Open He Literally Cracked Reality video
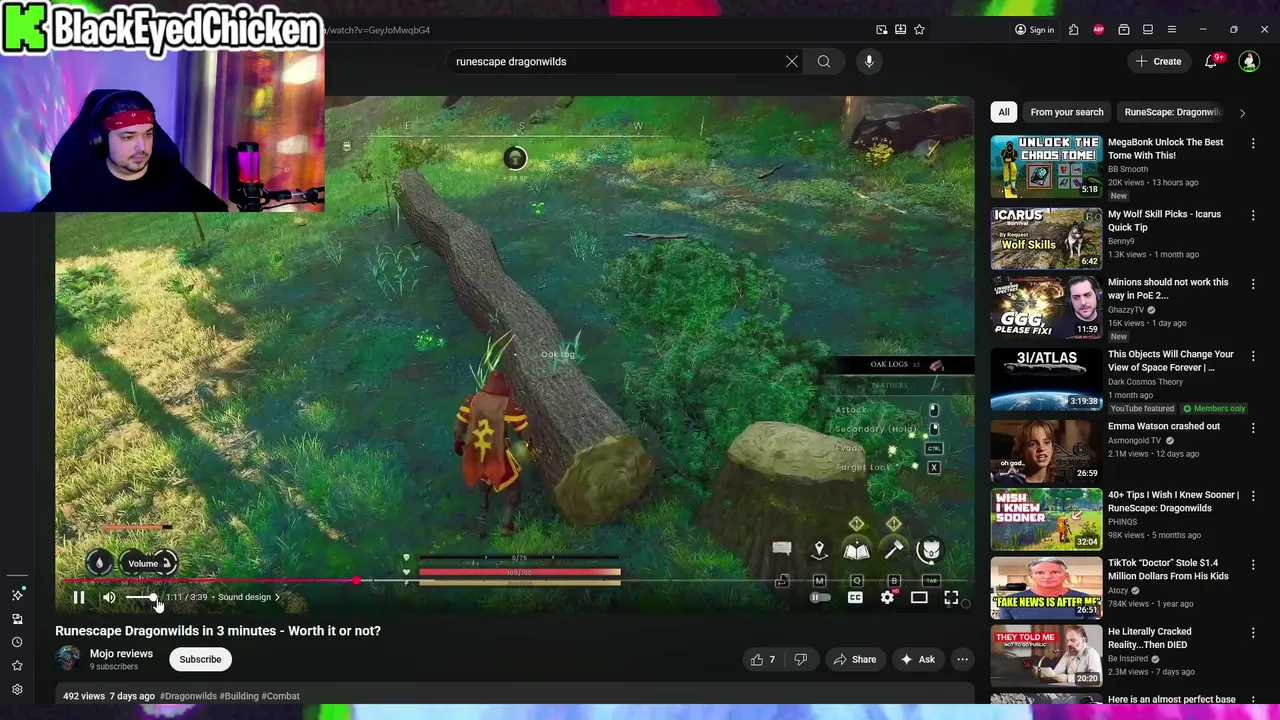Viewport: 1280px width, 720px height. (x=1150, y=638)
